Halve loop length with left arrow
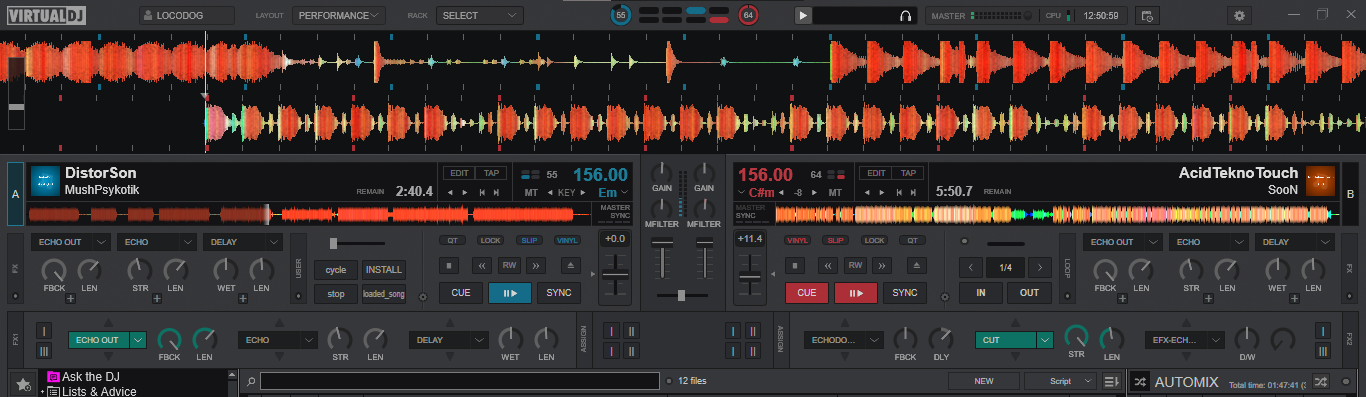This screenshot has width=1366, height=397. click(971, 267)
